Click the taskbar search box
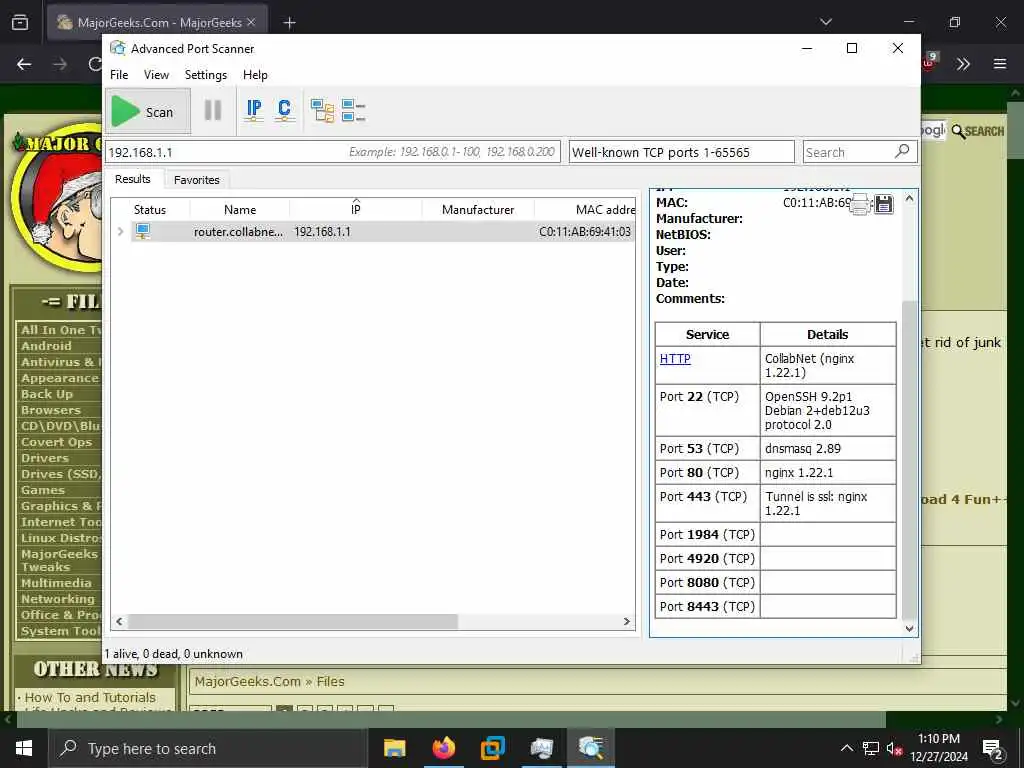The height and width of the screenshot is (768, 1024). coord(209,748)
